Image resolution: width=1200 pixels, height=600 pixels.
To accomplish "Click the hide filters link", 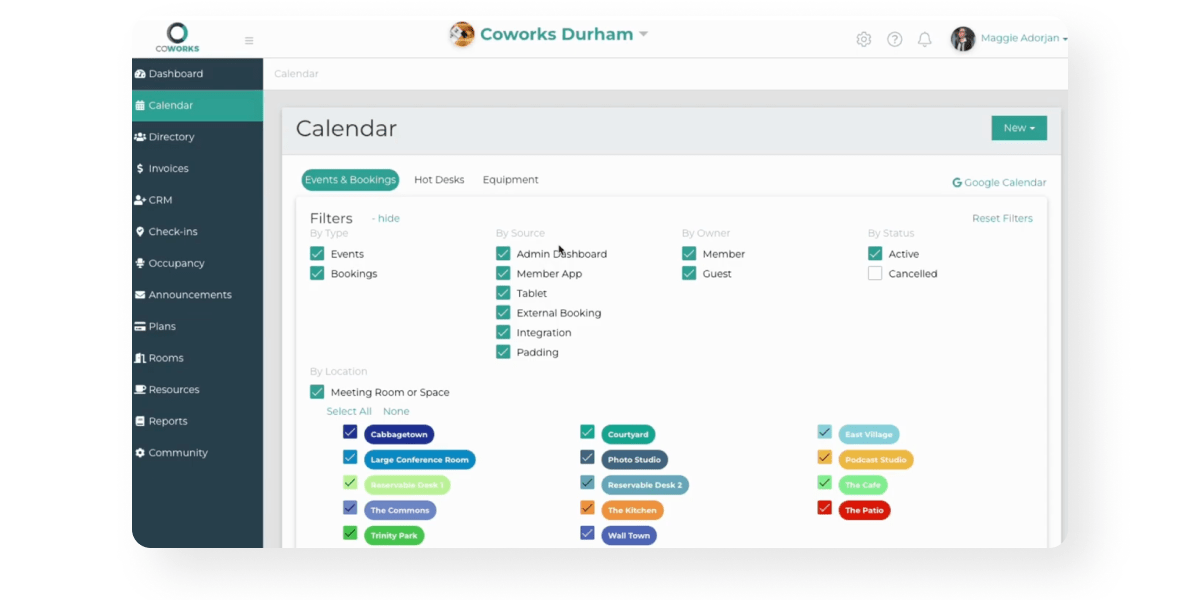I will [386, 219].
